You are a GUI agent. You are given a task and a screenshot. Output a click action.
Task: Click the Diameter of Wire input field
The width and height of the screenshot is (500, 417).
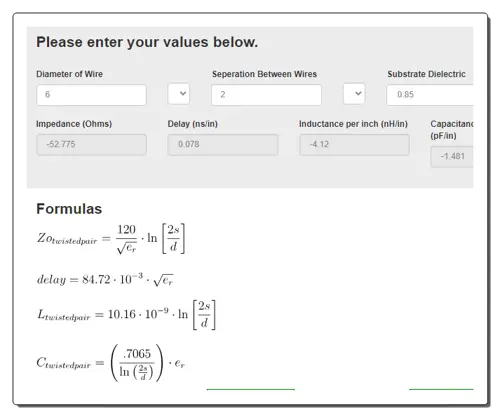pos(91,95)
